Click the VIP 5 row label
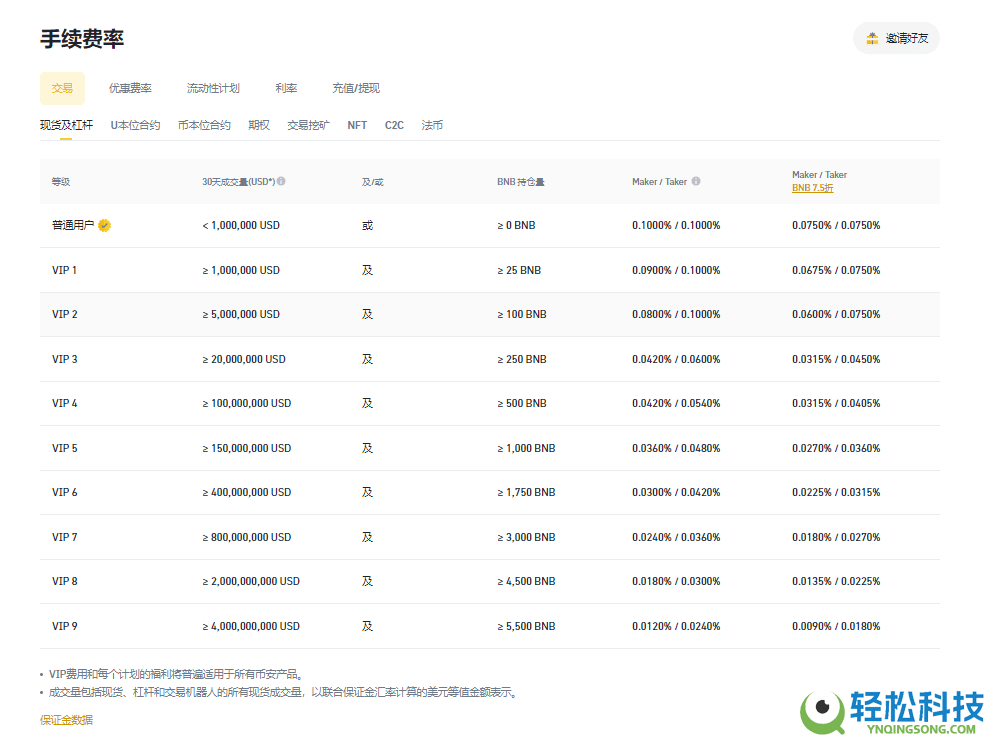The width and height of the screenshot is (984, 735). pos(65,448)
